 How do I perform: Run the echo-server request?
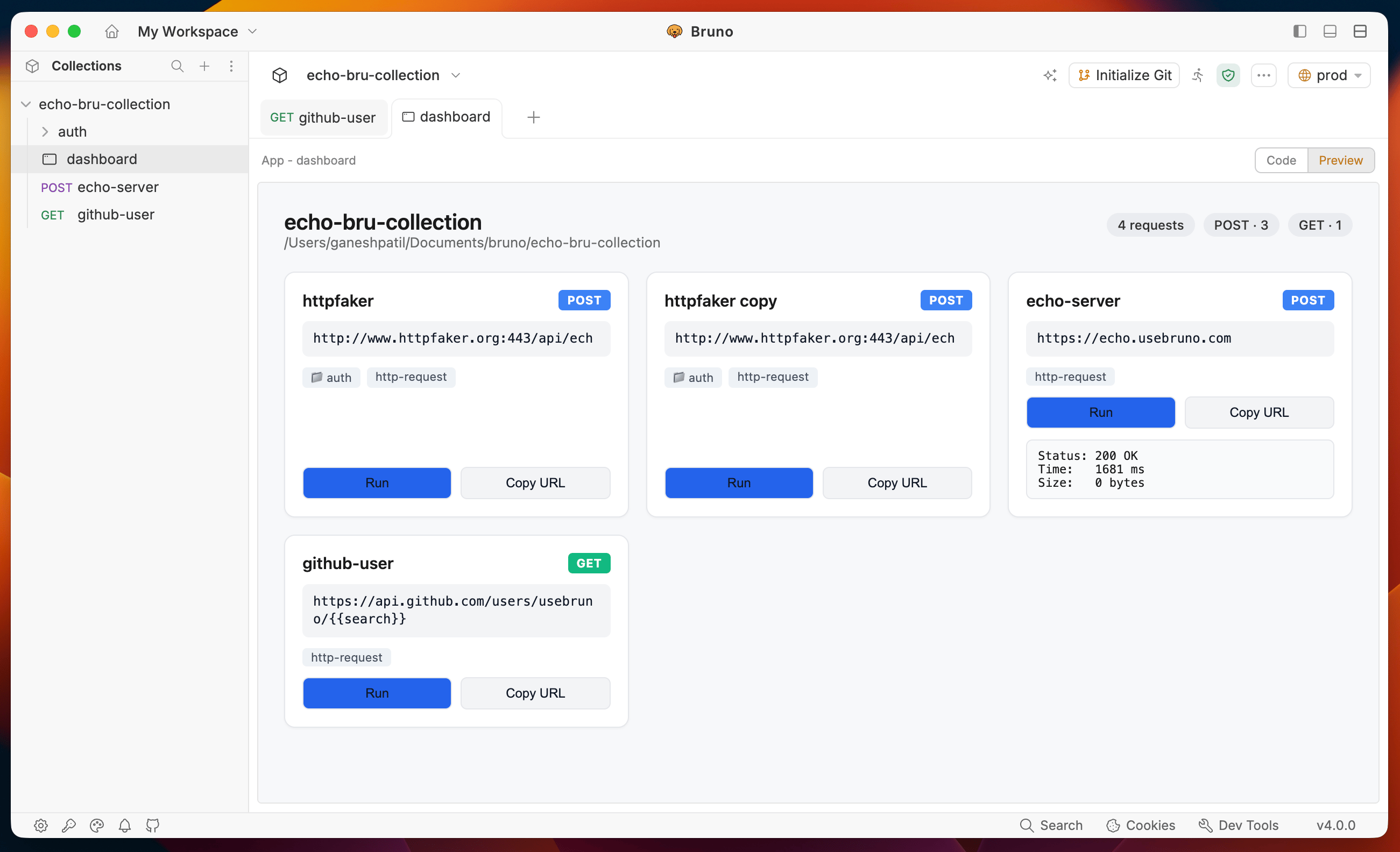(x=1100, y=413)
